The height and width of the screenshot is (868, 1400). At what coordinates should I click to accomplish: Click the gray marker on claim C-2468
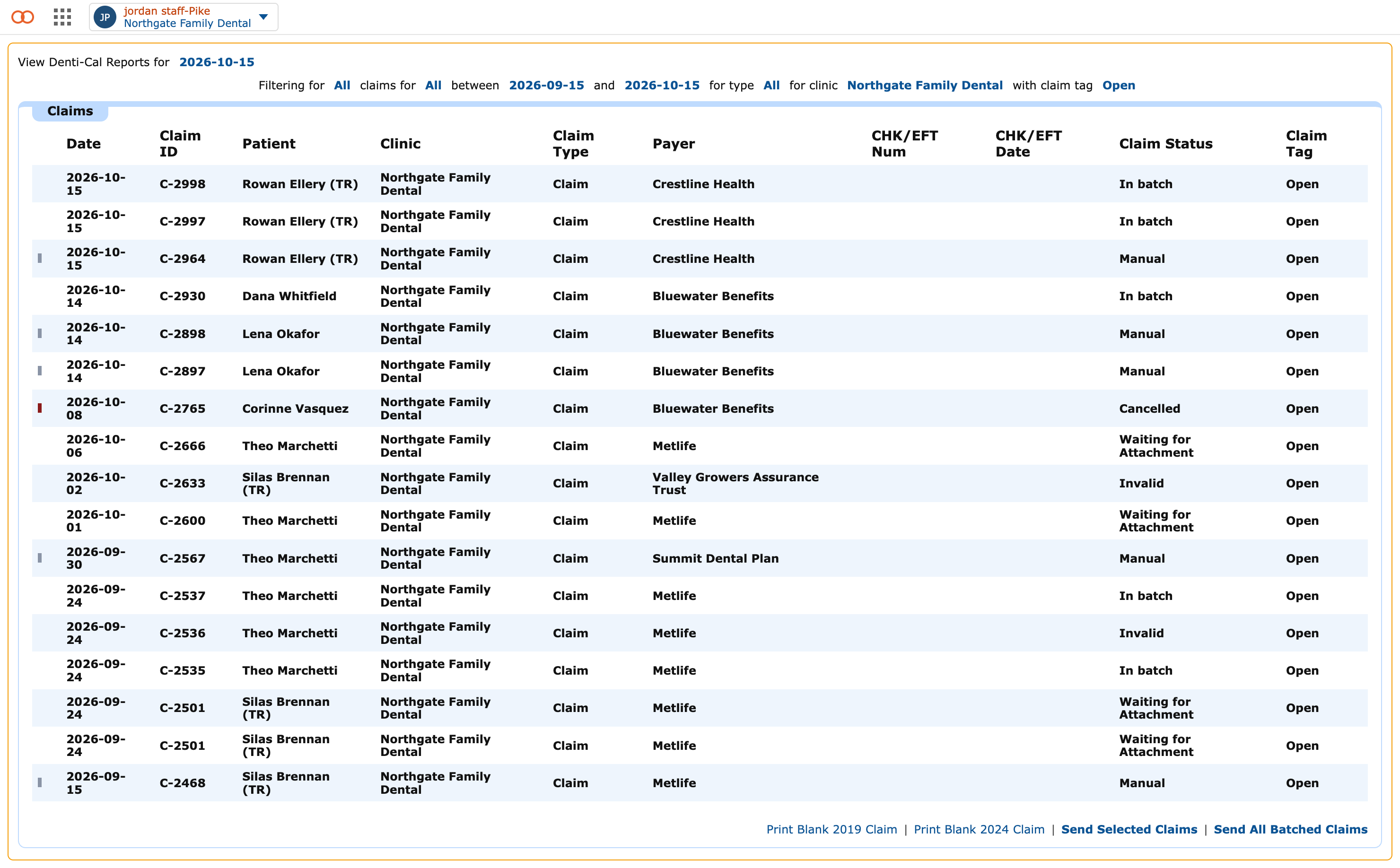[40, 782]
